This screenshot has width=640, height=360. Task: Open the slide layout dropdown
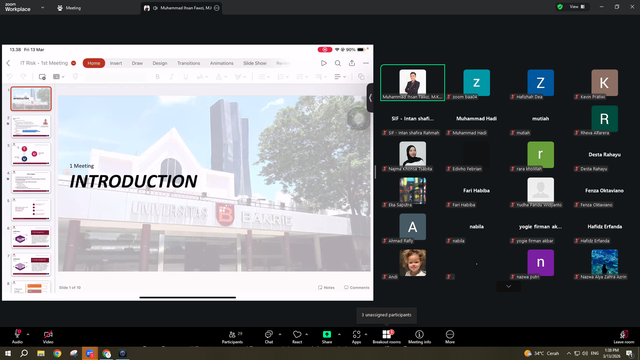[59, 77]
